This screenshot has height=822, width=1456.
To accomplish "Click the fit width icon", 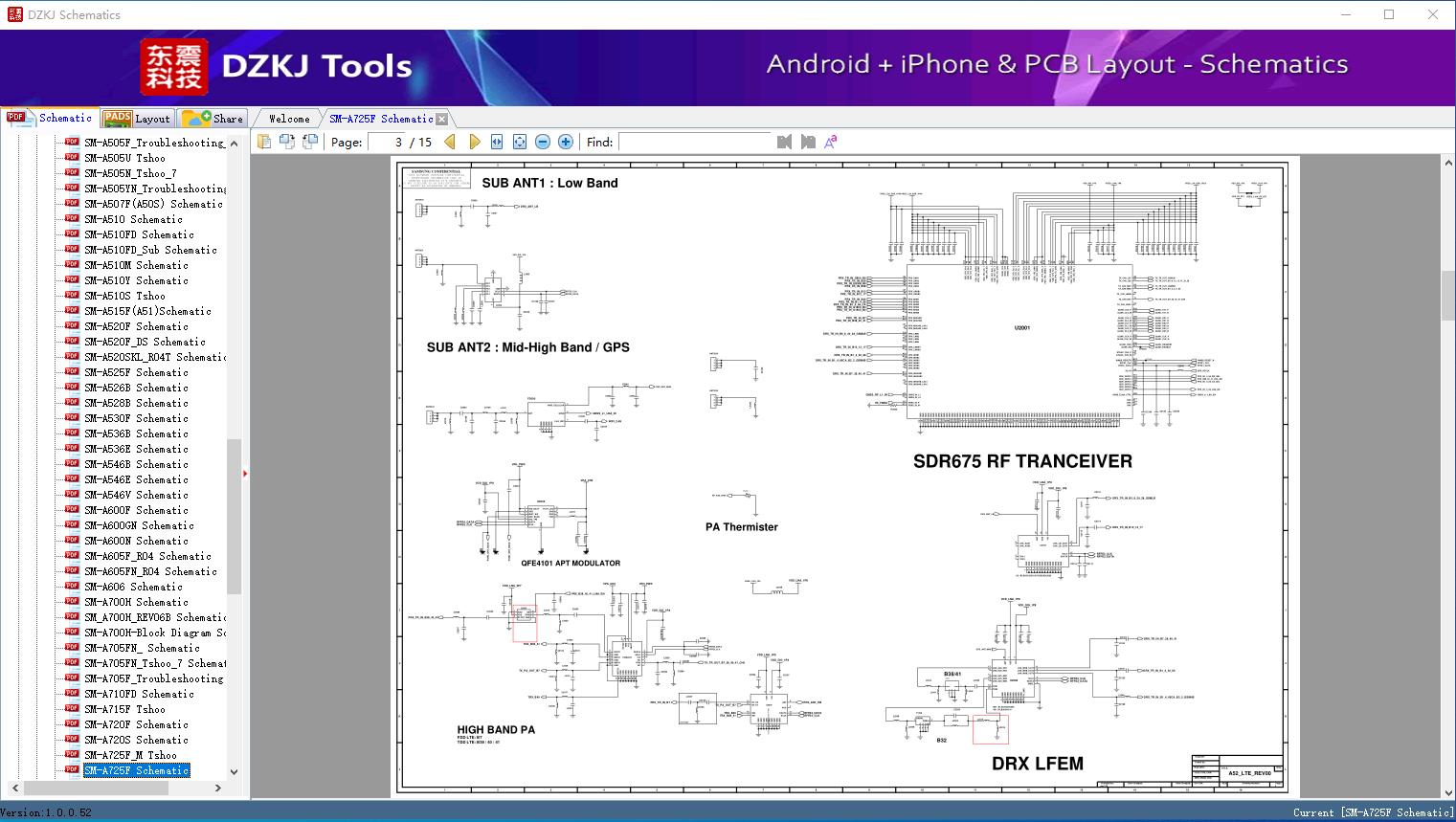I will click(x=497, y=142).
